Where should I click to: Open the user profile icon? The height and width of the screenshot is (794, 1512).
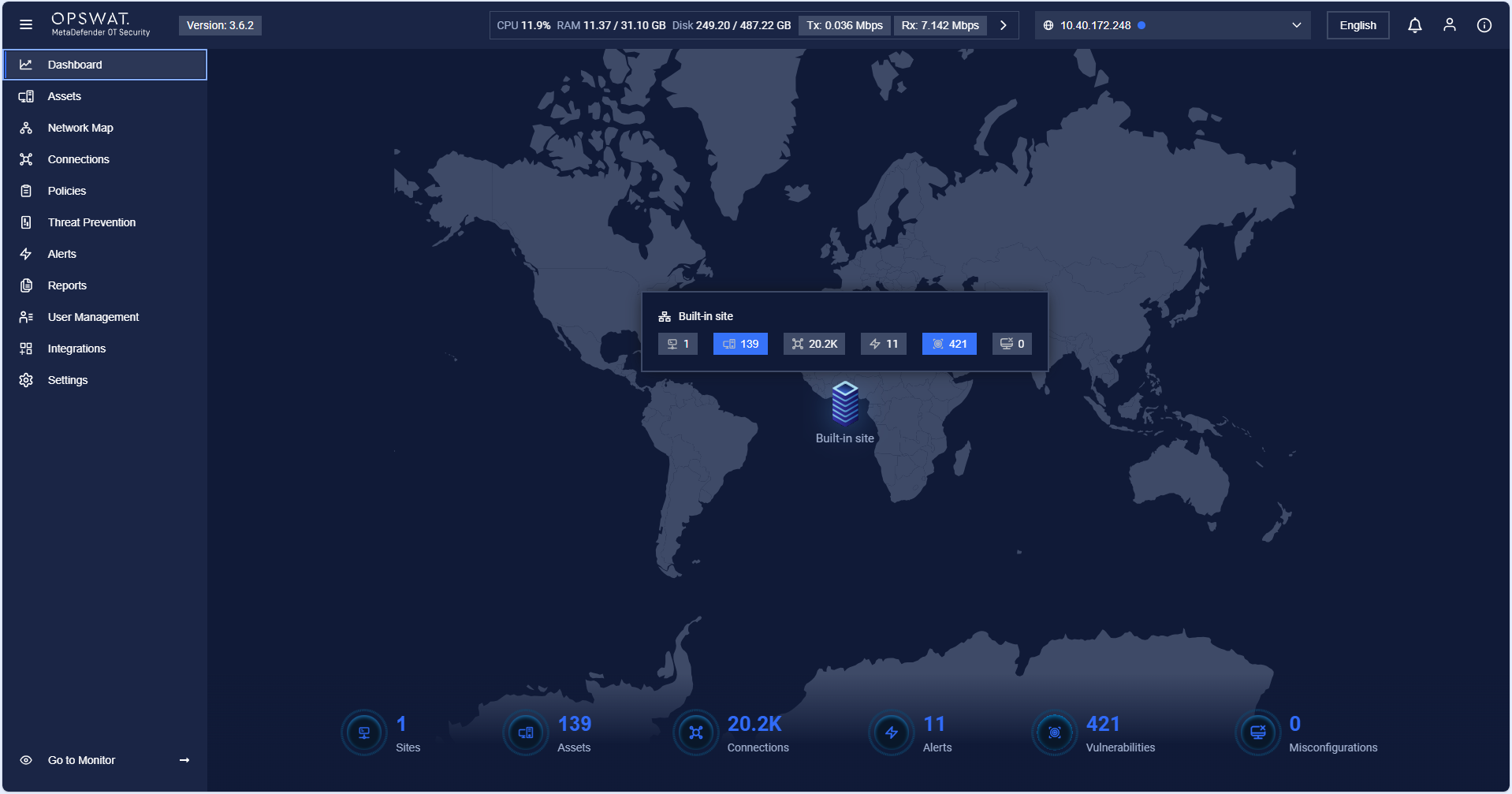click(1449, 25)
